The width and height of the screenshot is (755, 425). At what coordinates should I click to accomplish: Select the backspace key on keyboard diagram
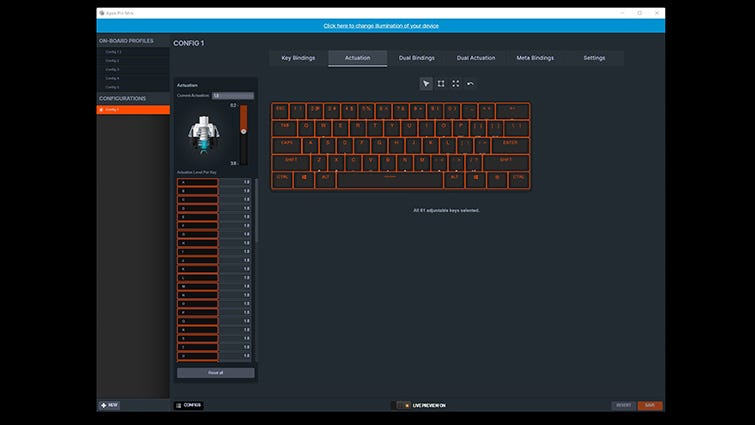[x=512, y=111]
